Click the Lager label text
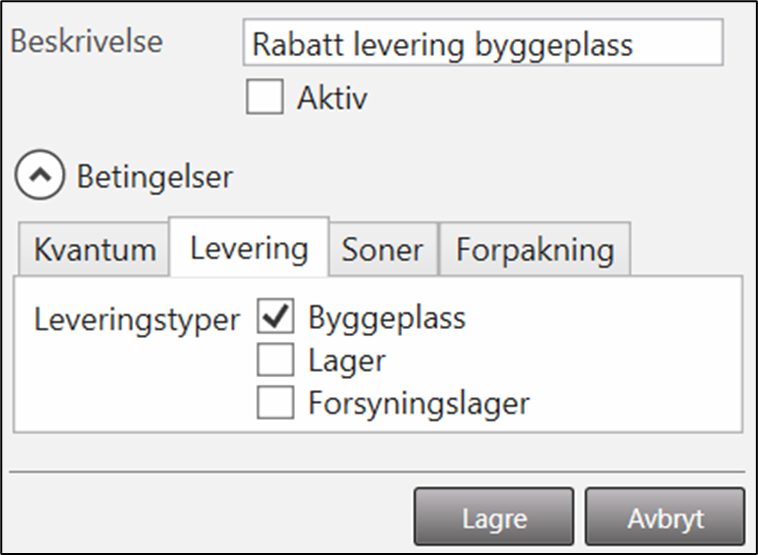Viewport: 758px width, 555px height. pos(347,360)
